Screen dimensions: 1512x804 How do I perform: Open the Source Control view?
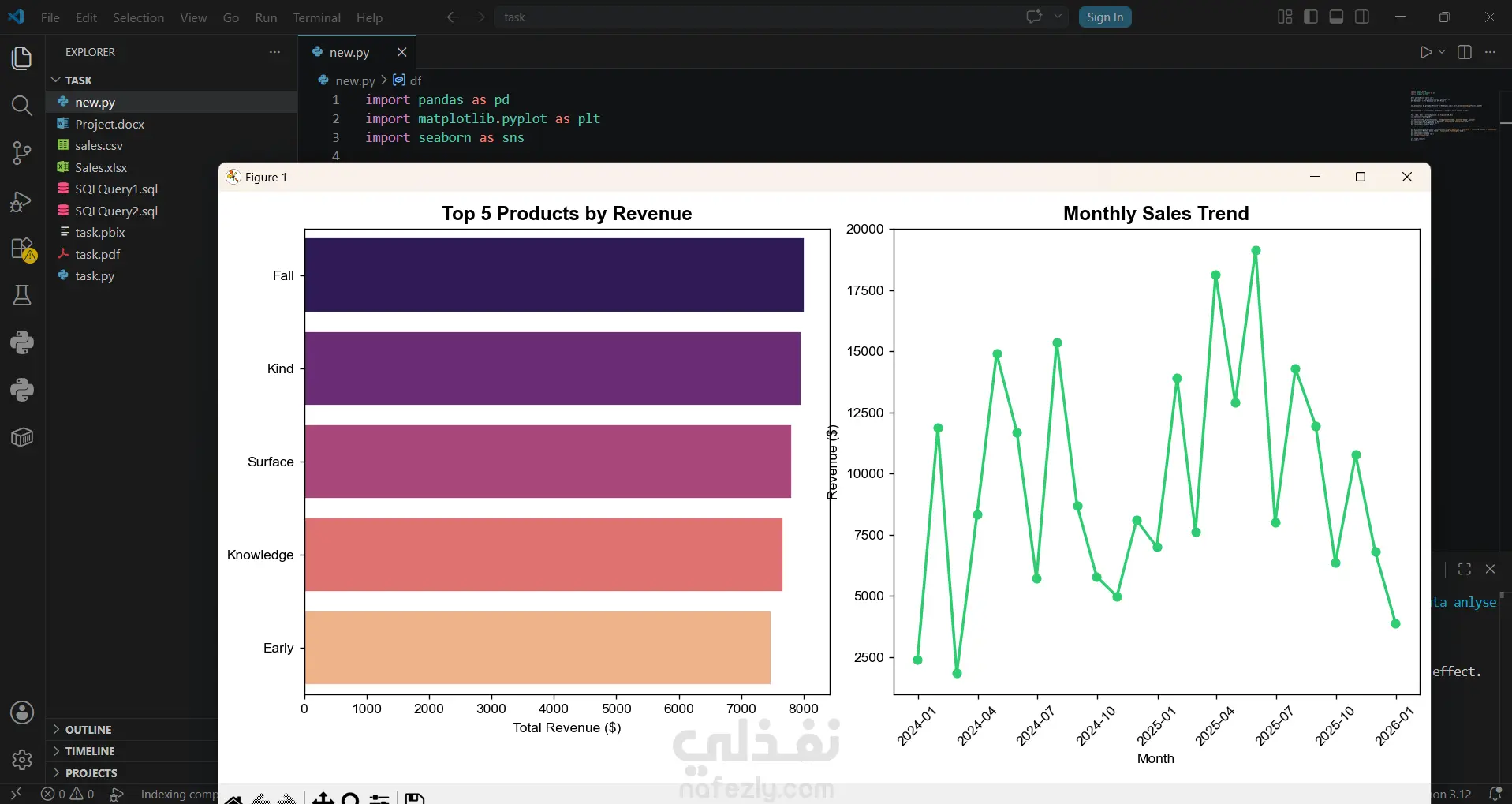tap(22, 153)
